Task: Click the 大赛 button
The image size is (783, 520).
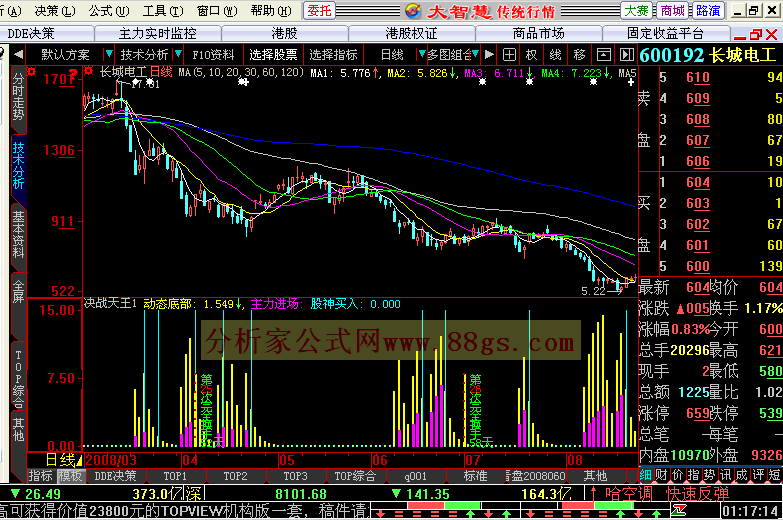Action: tap(637, 10)
